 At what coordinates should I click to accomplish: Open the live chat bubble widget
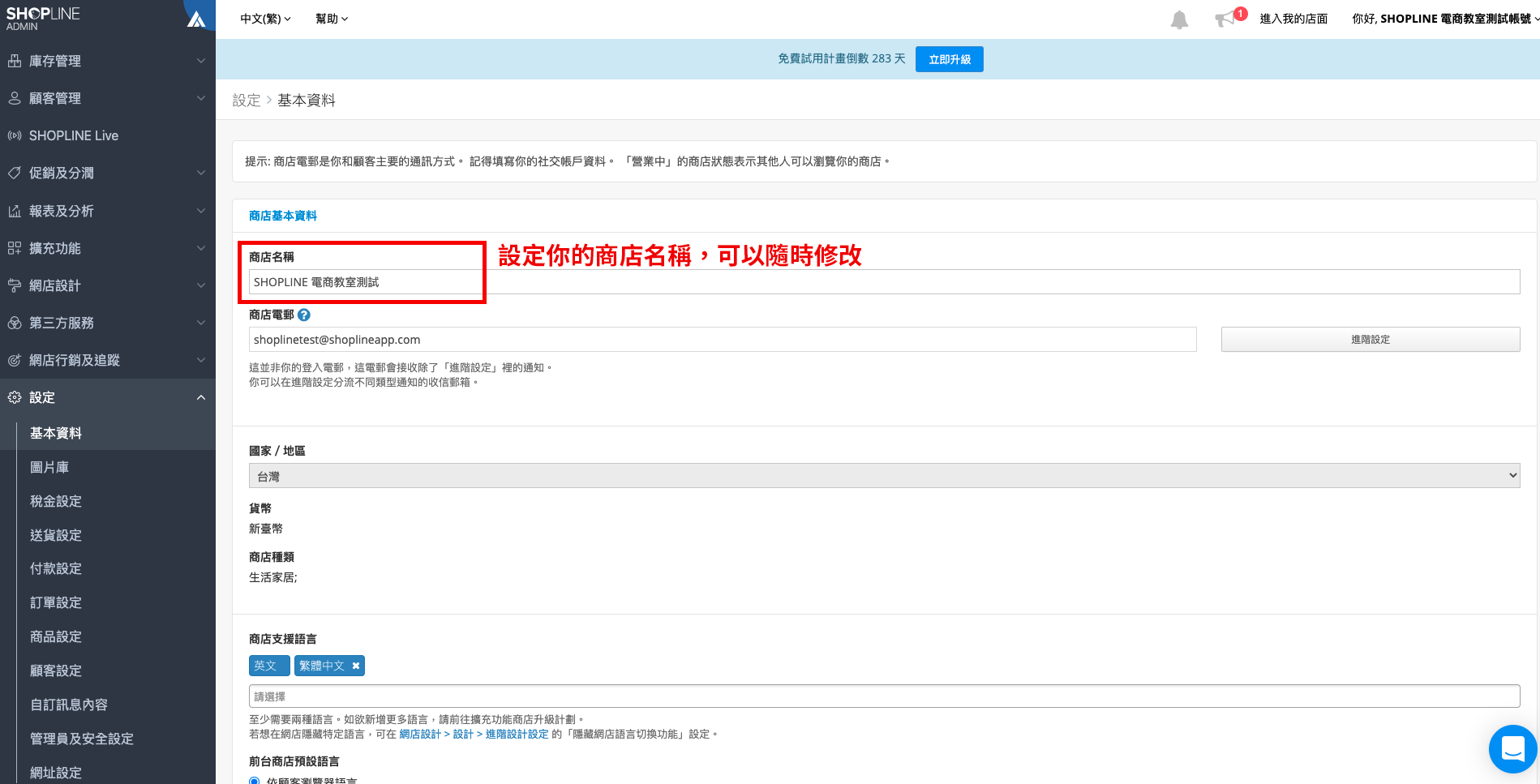(1512, 748)
